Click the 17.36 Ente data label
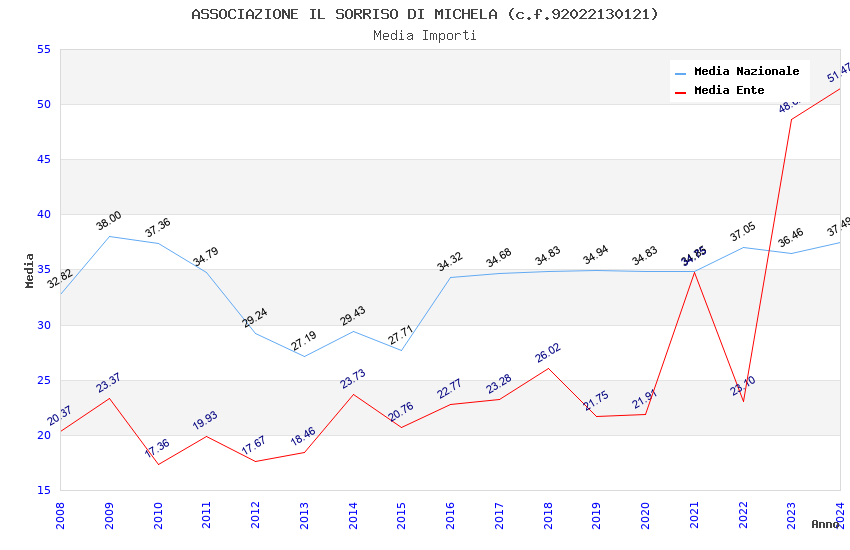 157,448
